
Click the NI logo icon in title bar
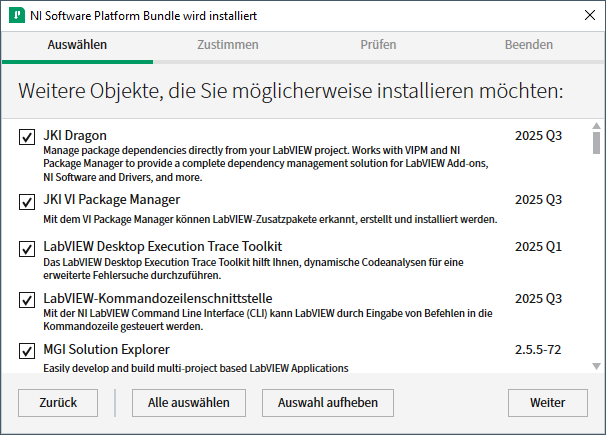[x=15, y=15]
